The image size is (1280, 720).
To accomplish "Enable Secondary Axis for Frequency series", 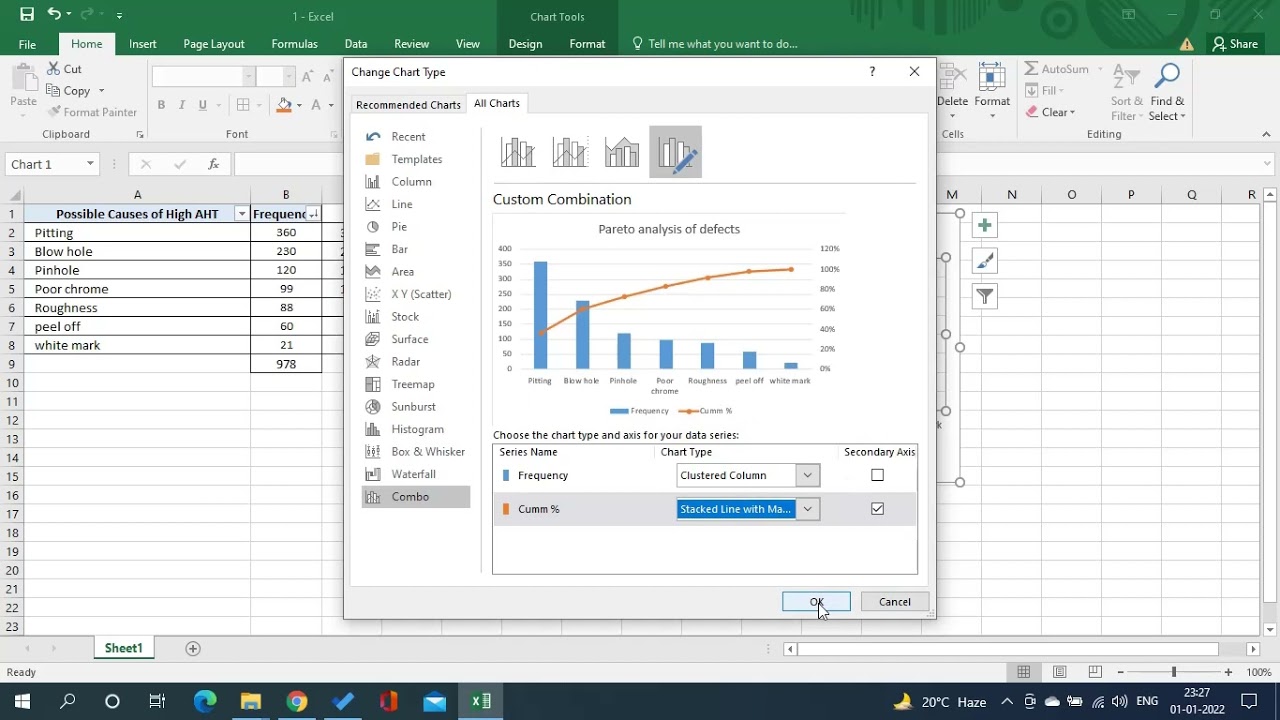I will tap(877, 475).
